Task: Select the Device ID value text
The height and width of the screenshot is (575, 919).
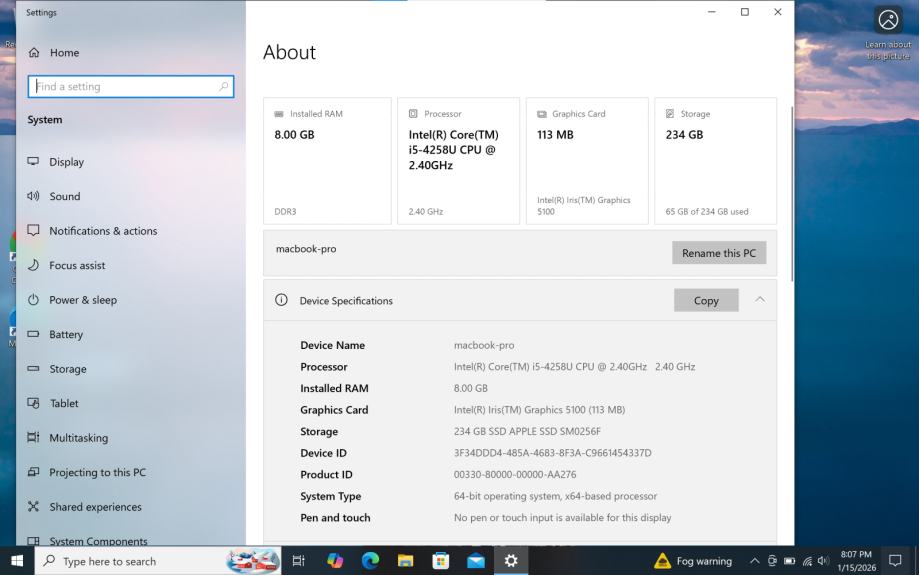Action: (x=553, y=453)
